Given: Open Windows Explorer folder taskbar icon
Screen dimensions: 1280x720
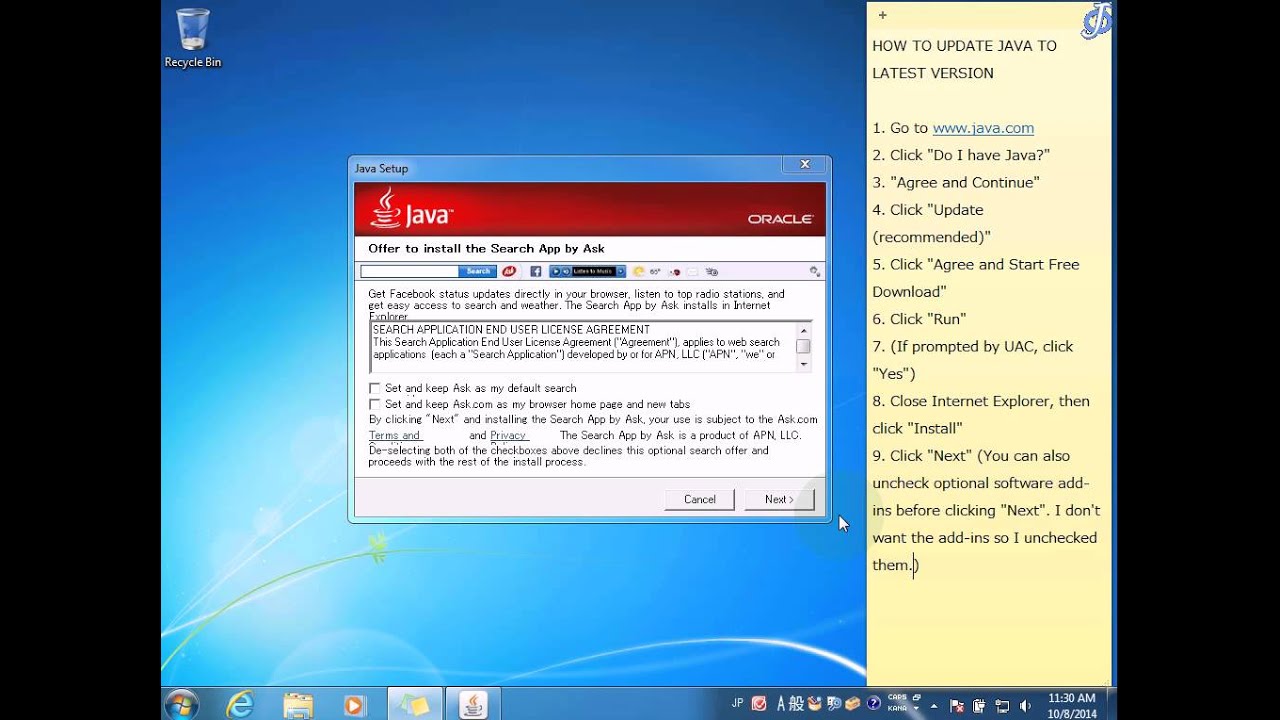Looking at the screenshot, I should pyautogui.click(x=298, y=705).
